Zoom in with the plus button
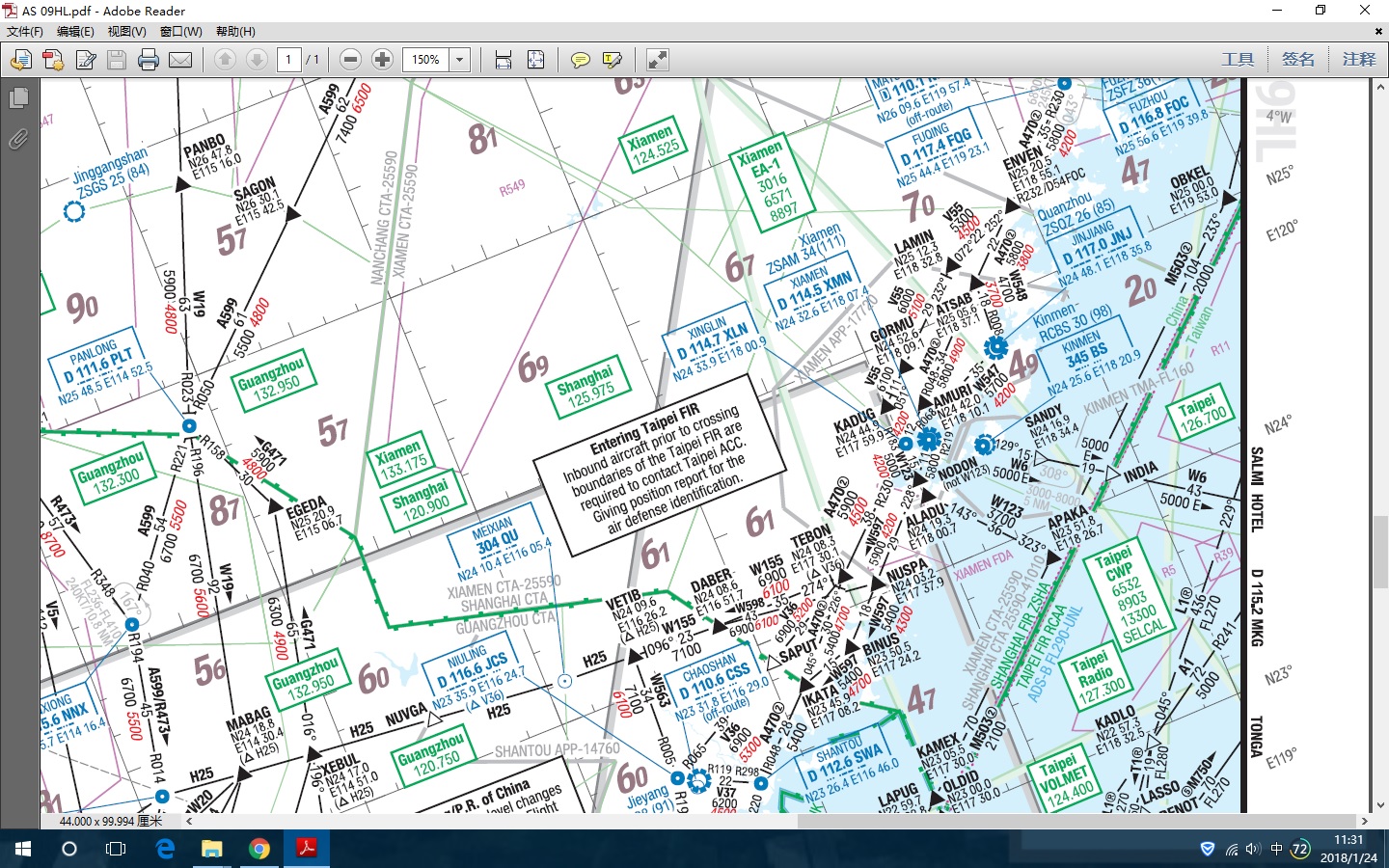This screenshot has height=868, width=1389. coord(382,60)
